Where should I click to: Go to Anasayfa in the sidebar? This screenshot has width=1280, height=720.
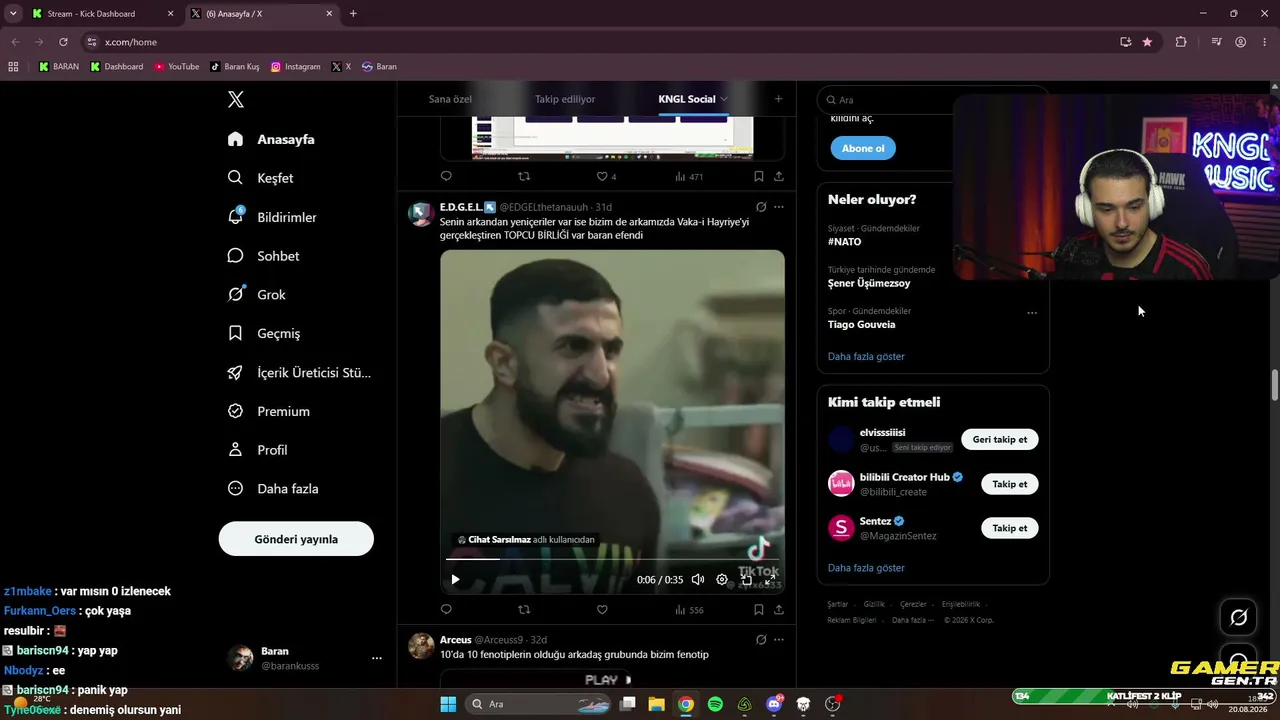pyautogui.click(x=271, y=139)
